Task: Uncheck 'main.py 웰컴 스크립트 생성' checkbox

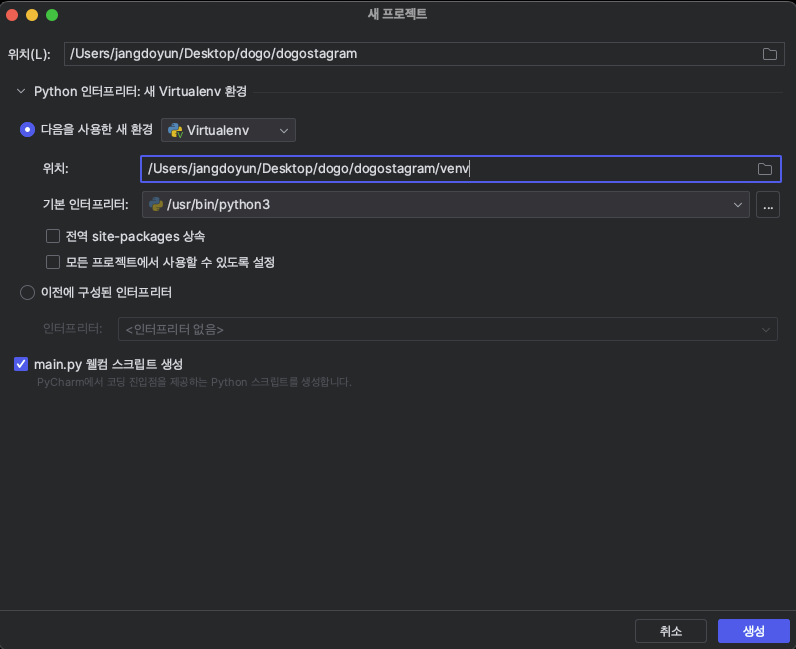Action: (21, 364)
